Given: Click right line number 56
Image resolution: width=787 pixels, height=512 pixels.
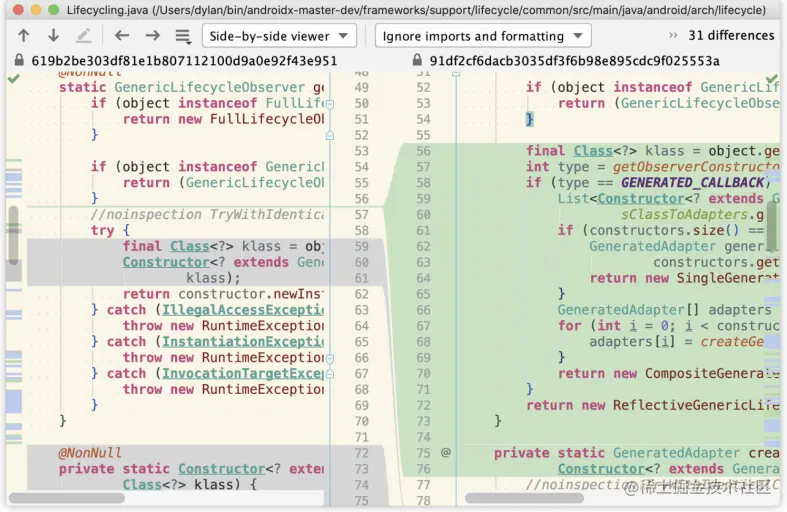Looking at the screenshot, I should [423, 151].
